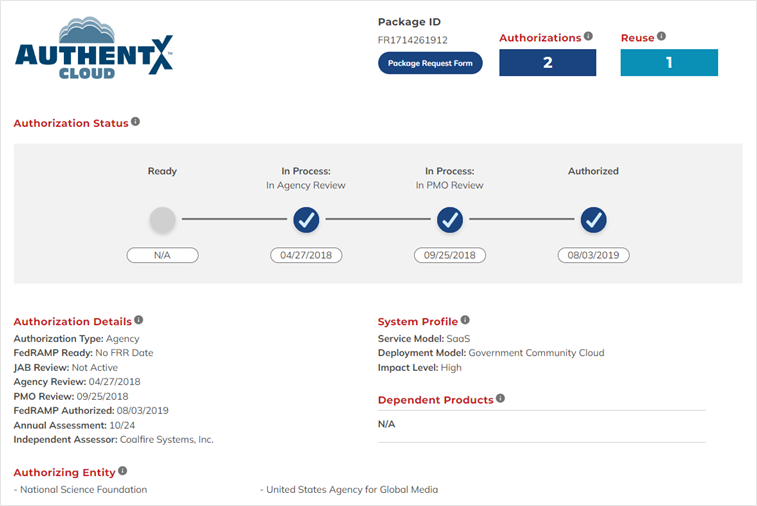Click the 08/03/2019 date pill

click(594, 255)
